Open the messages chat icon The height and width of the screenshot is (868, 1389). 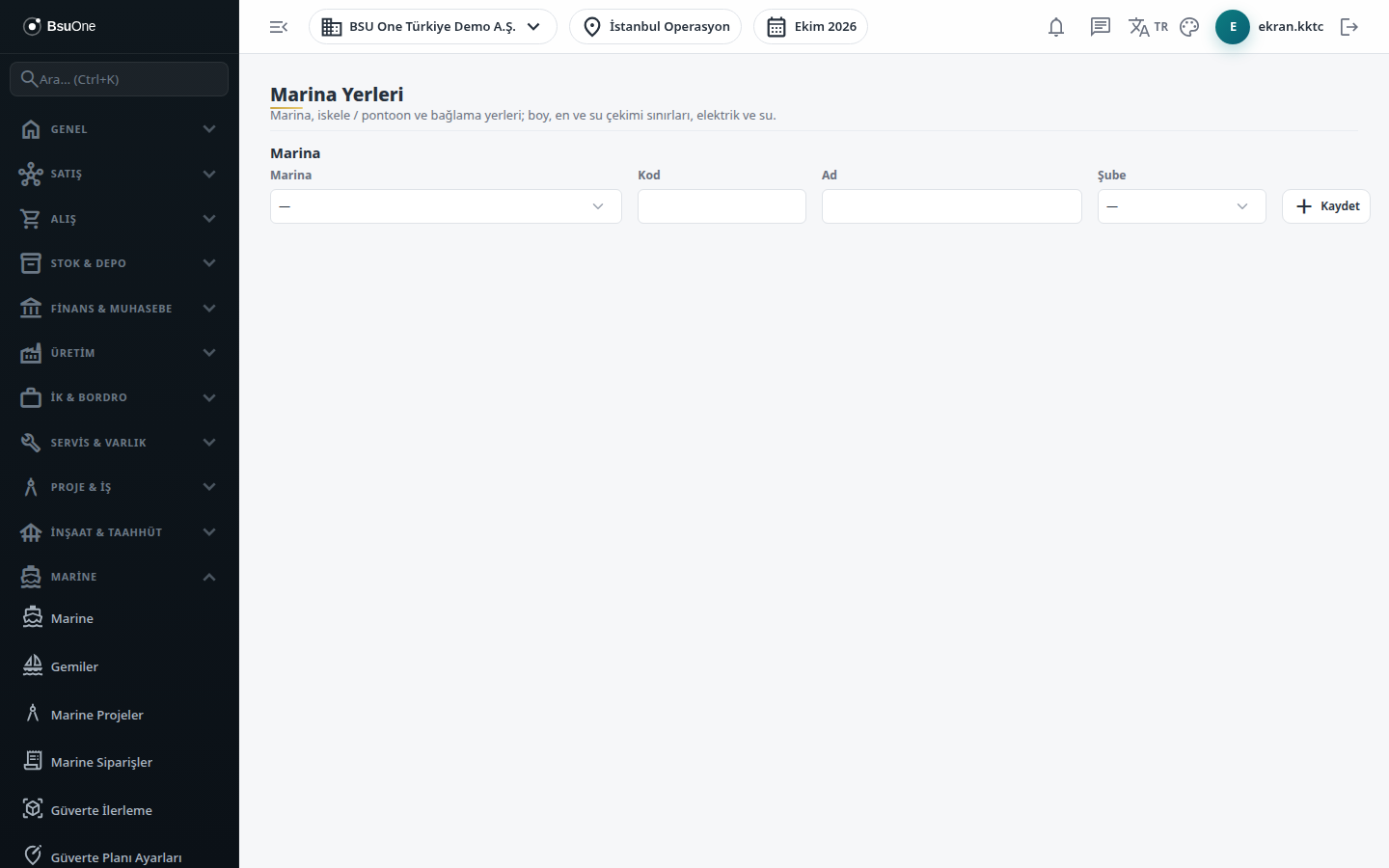[x=1101, y=27]
